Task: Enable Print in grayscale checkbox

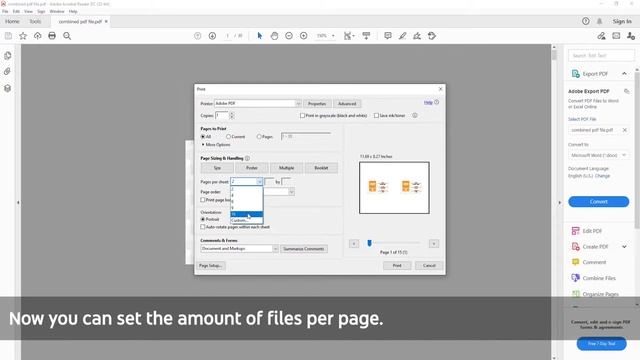Action: pos(302,116)
